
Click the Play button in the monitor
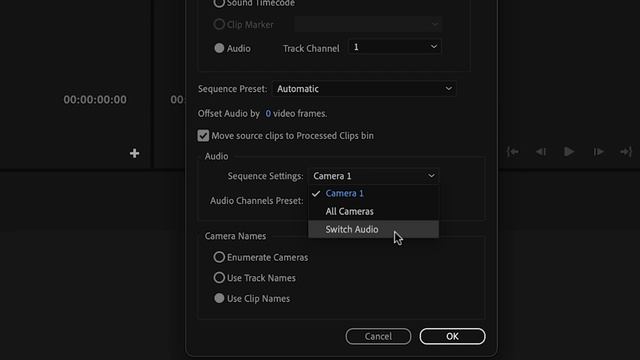tap(569, 152)
